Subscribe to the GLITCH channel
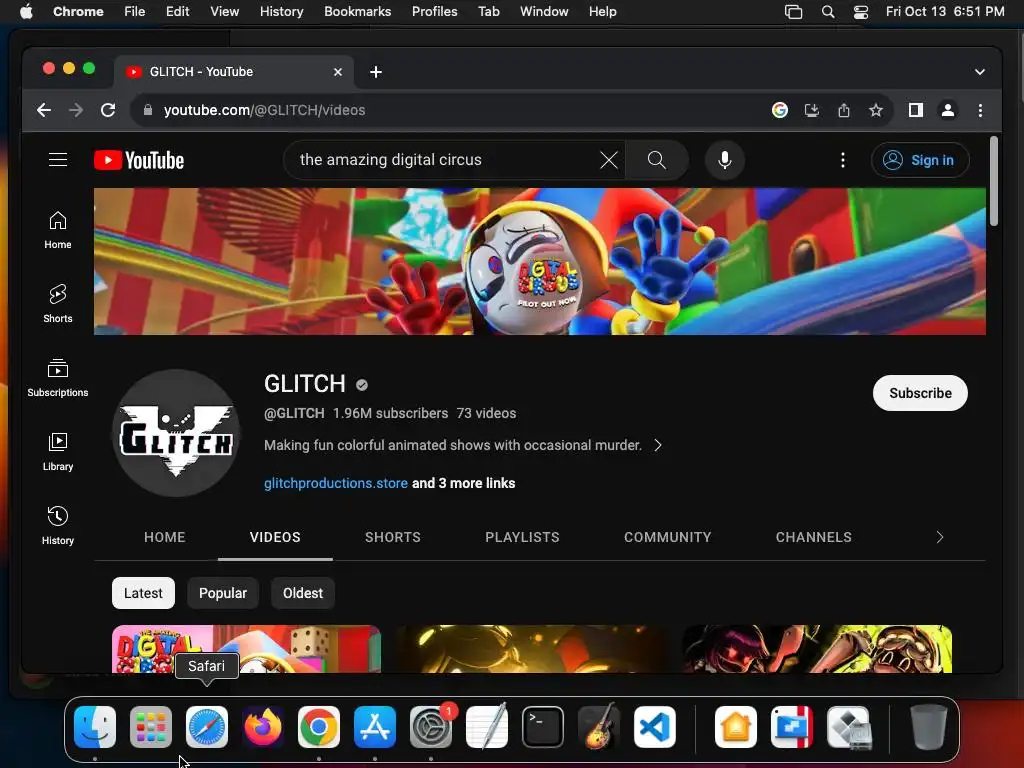 coord(920,393)
